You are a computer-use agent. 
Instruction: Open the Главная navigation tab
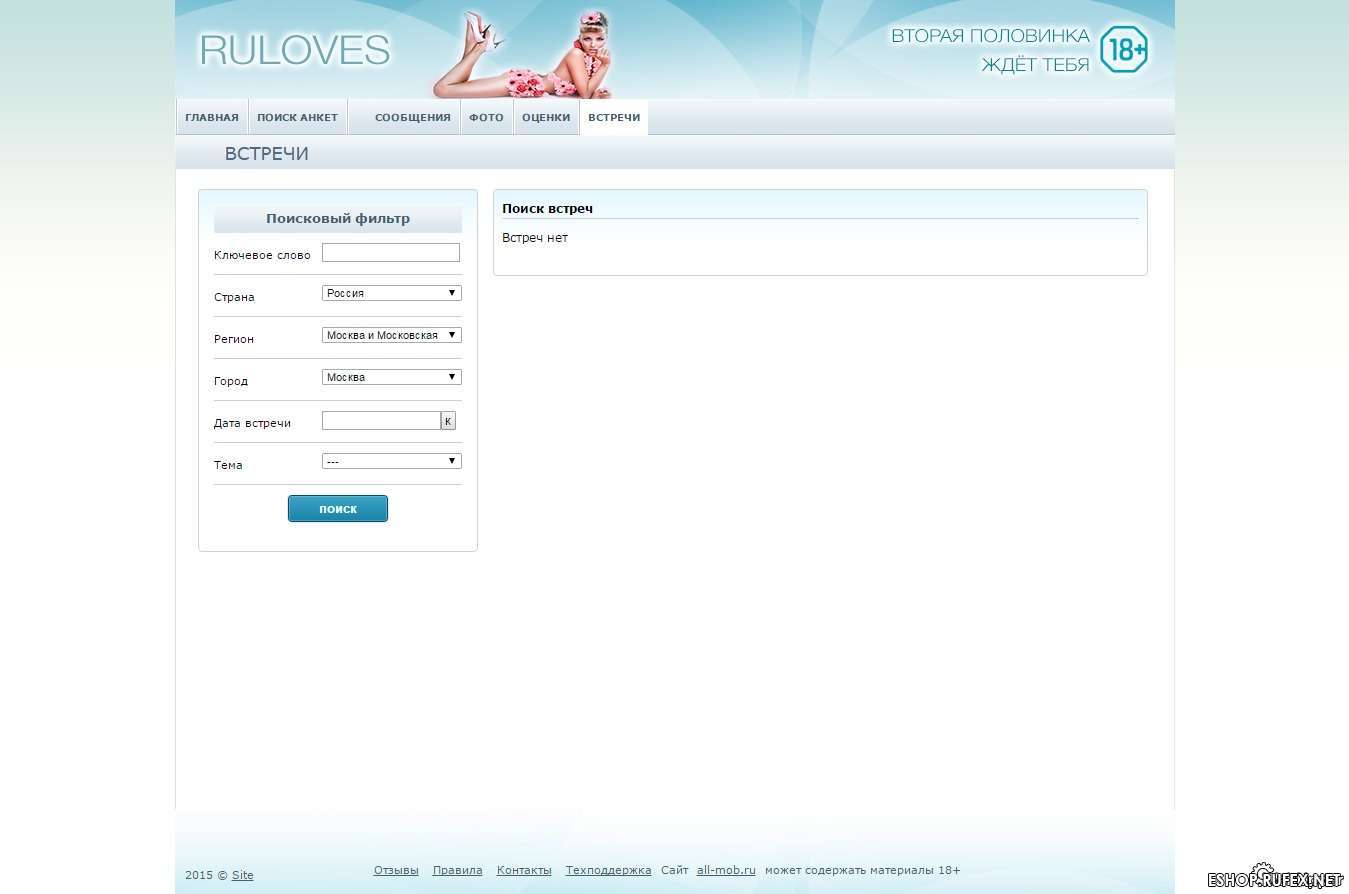tap(212, 118)
